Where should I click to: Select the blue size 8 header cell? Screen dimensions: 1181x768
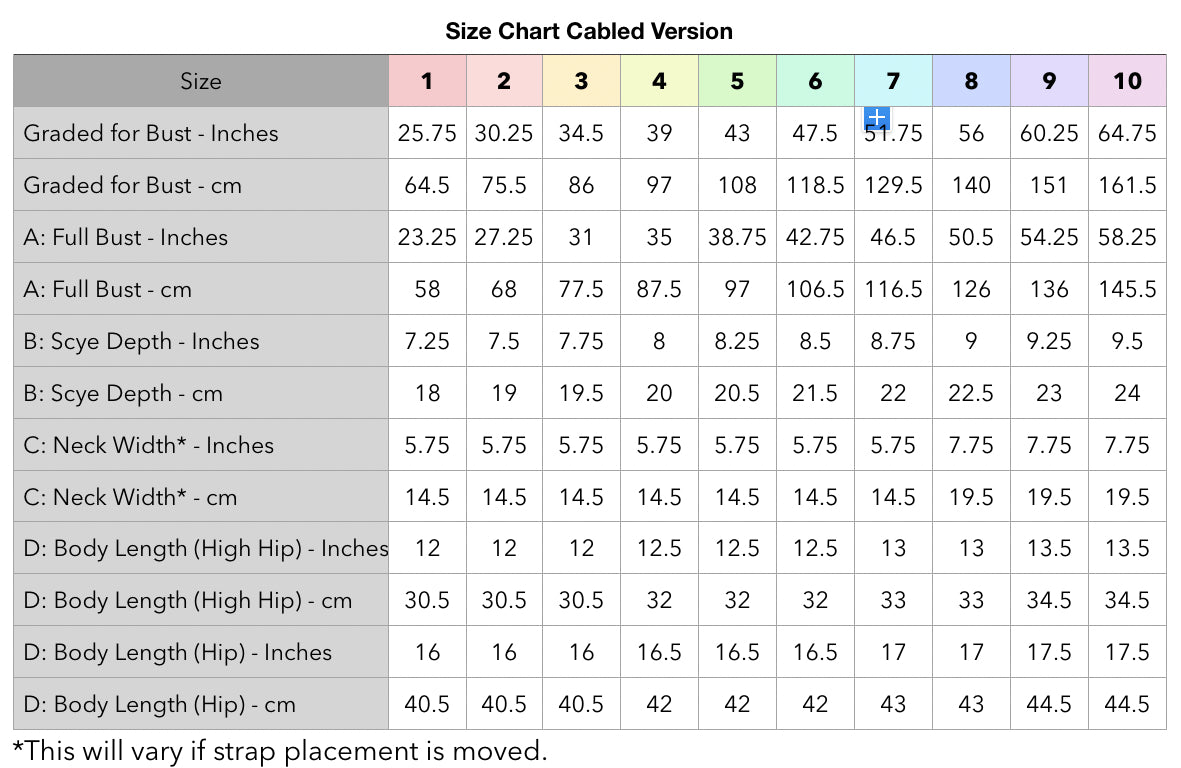[x=971, y=81]
